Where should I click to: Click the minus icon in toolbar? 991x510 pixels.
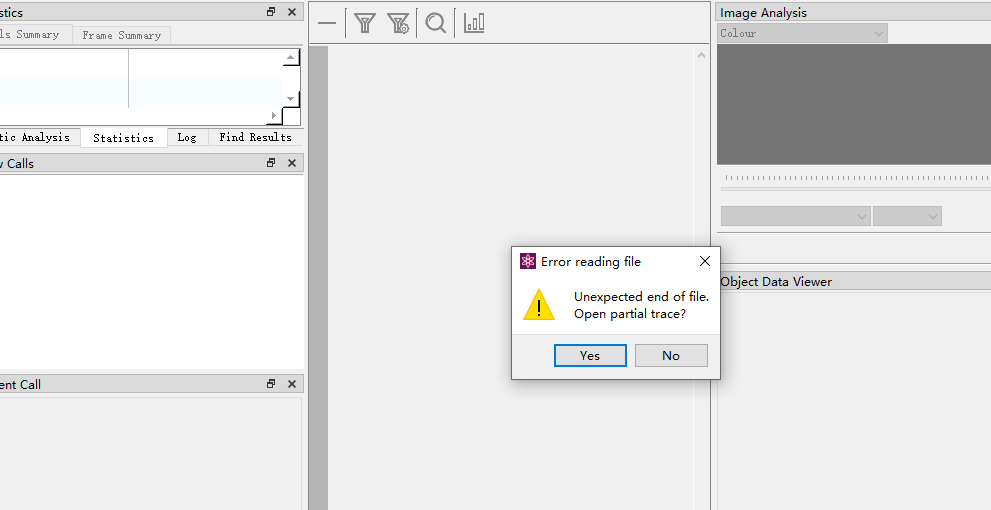(327, 23)
